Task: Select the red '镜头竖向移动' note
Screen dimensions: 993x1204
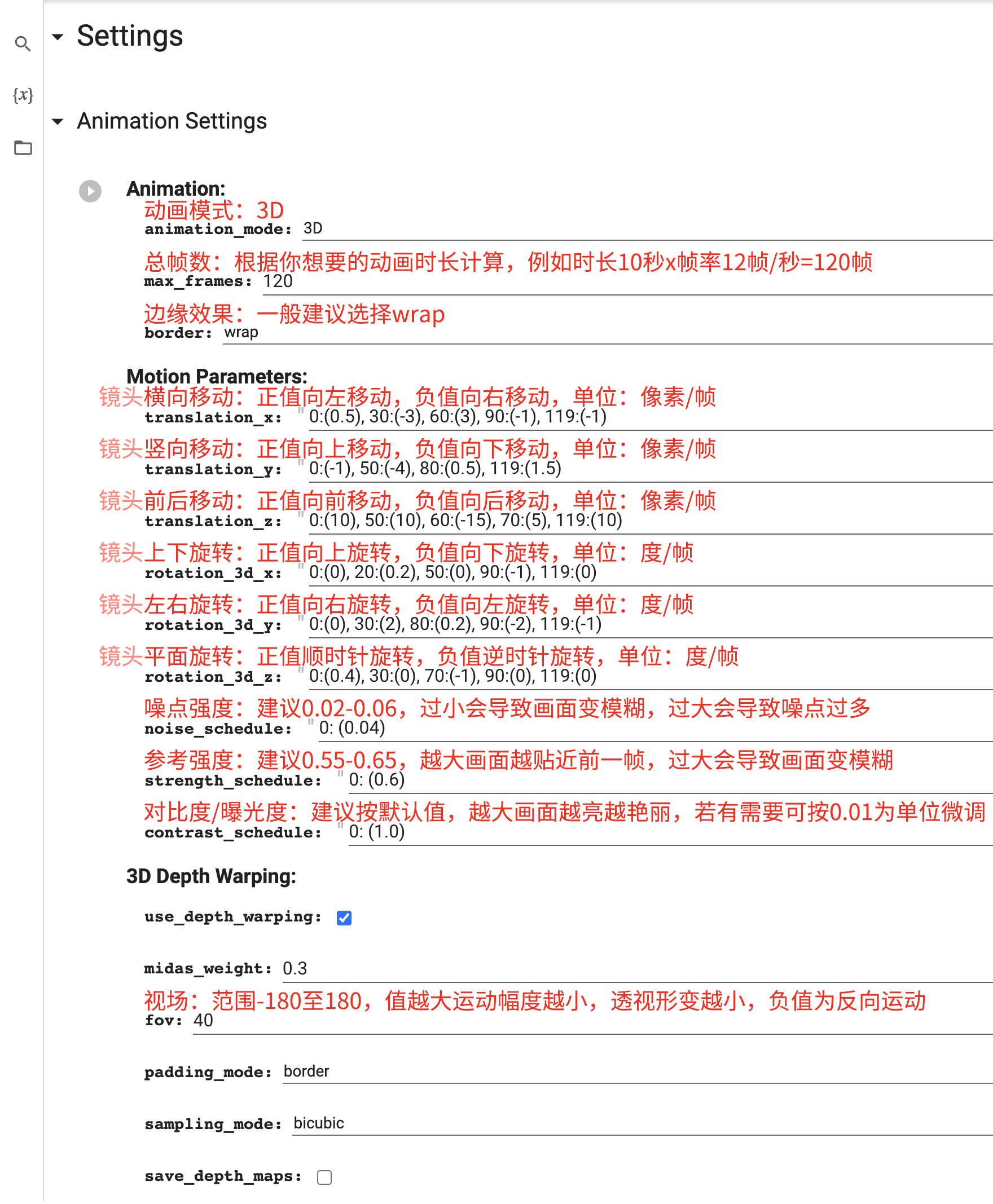Action: (407, 449)
